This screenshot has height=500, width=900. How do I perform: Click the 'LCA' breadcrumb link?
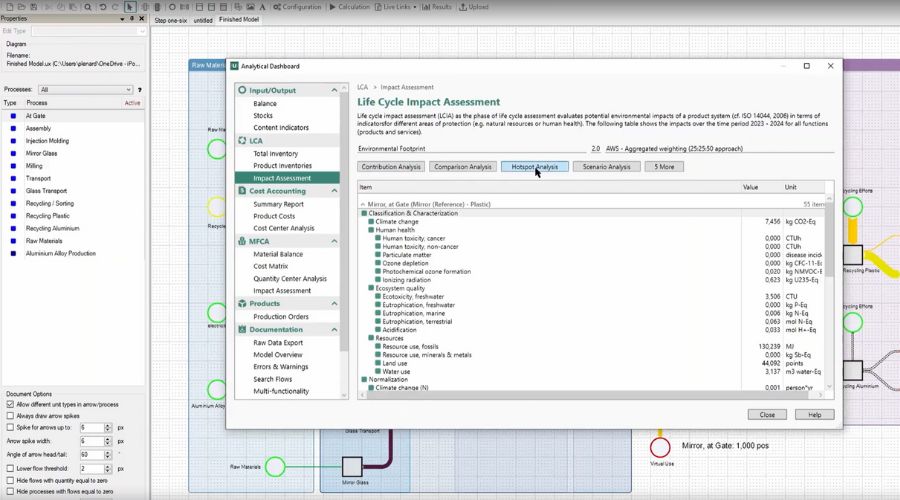[x=362, y=87]
